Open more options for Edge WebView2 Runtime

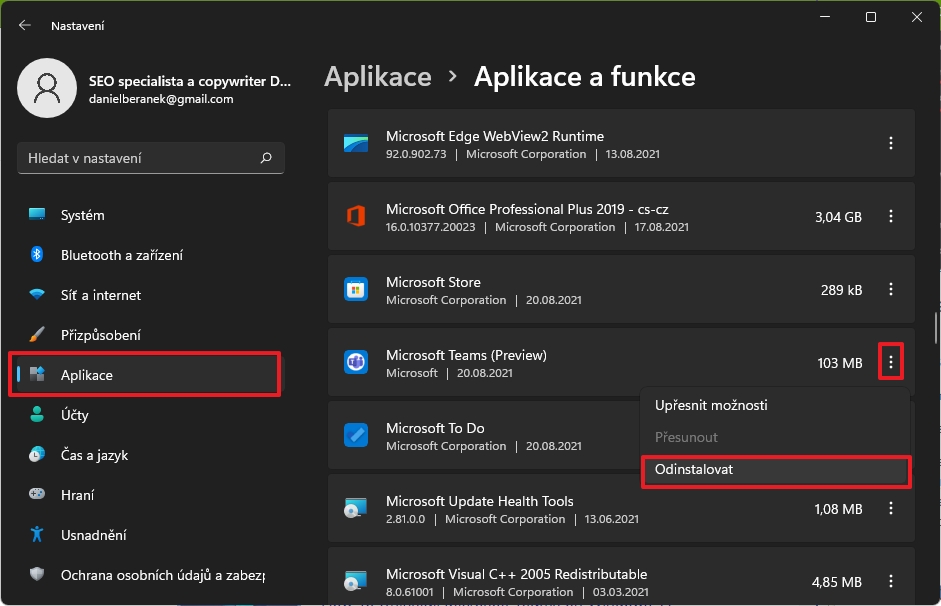[x=891, y=144]
